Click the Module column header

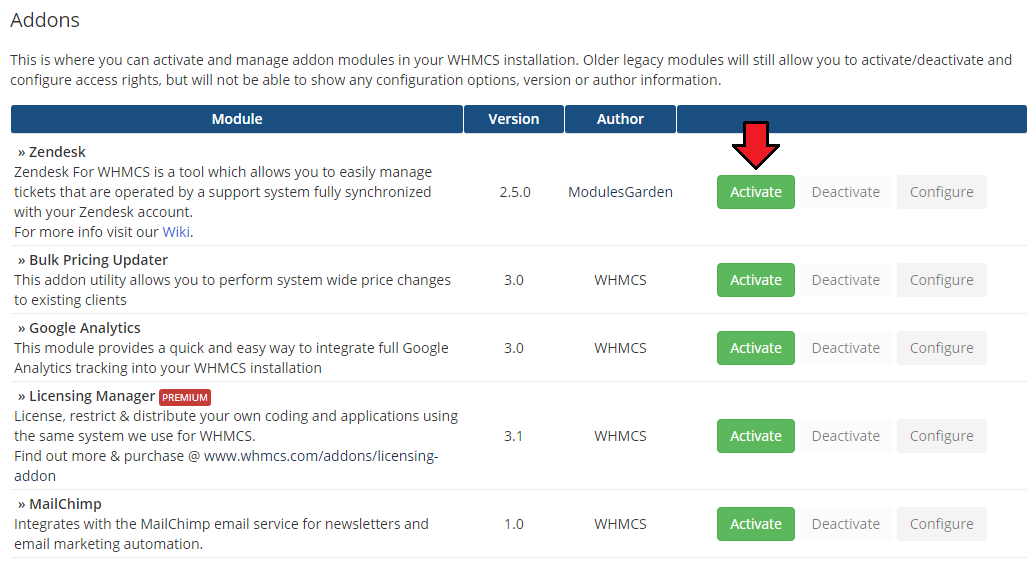[x=237, y=119]
